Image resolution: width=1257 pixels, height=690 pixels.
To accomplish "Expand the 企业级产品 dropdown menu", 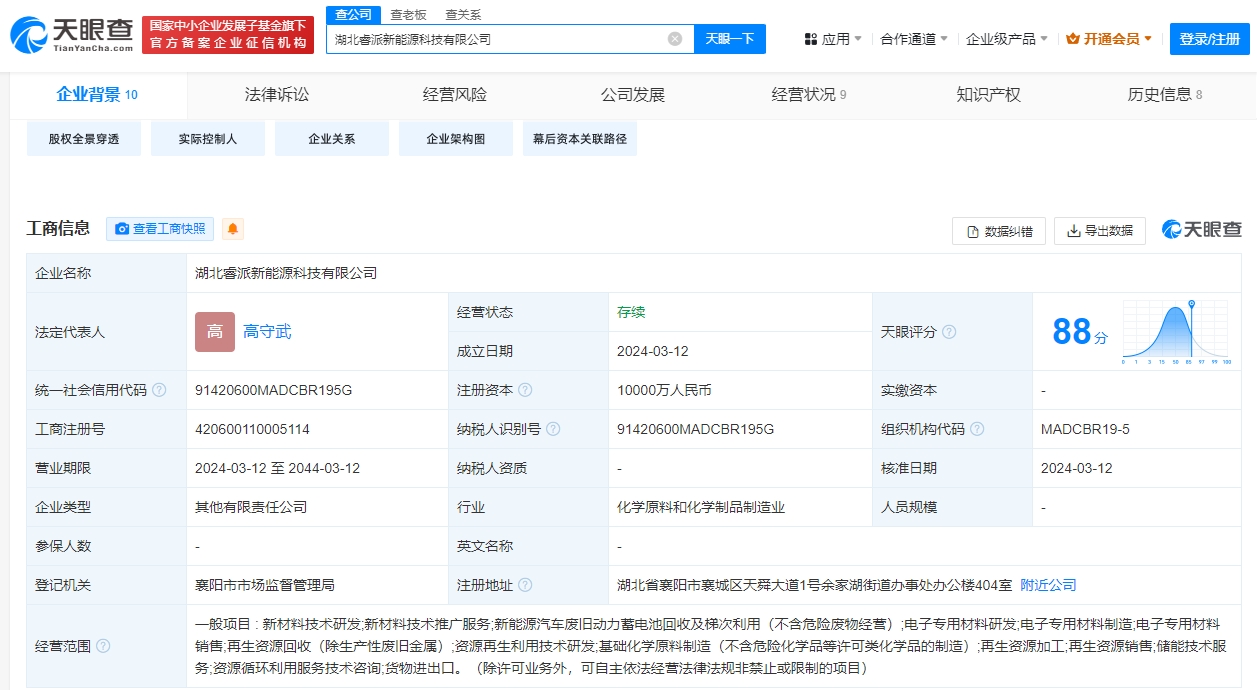I will (1007, 39).
